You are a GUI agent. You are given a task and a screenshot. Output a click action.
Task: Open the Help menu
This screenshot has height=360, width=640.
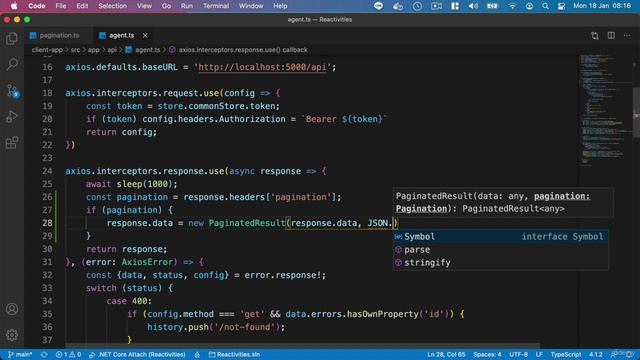coord(280,6)
